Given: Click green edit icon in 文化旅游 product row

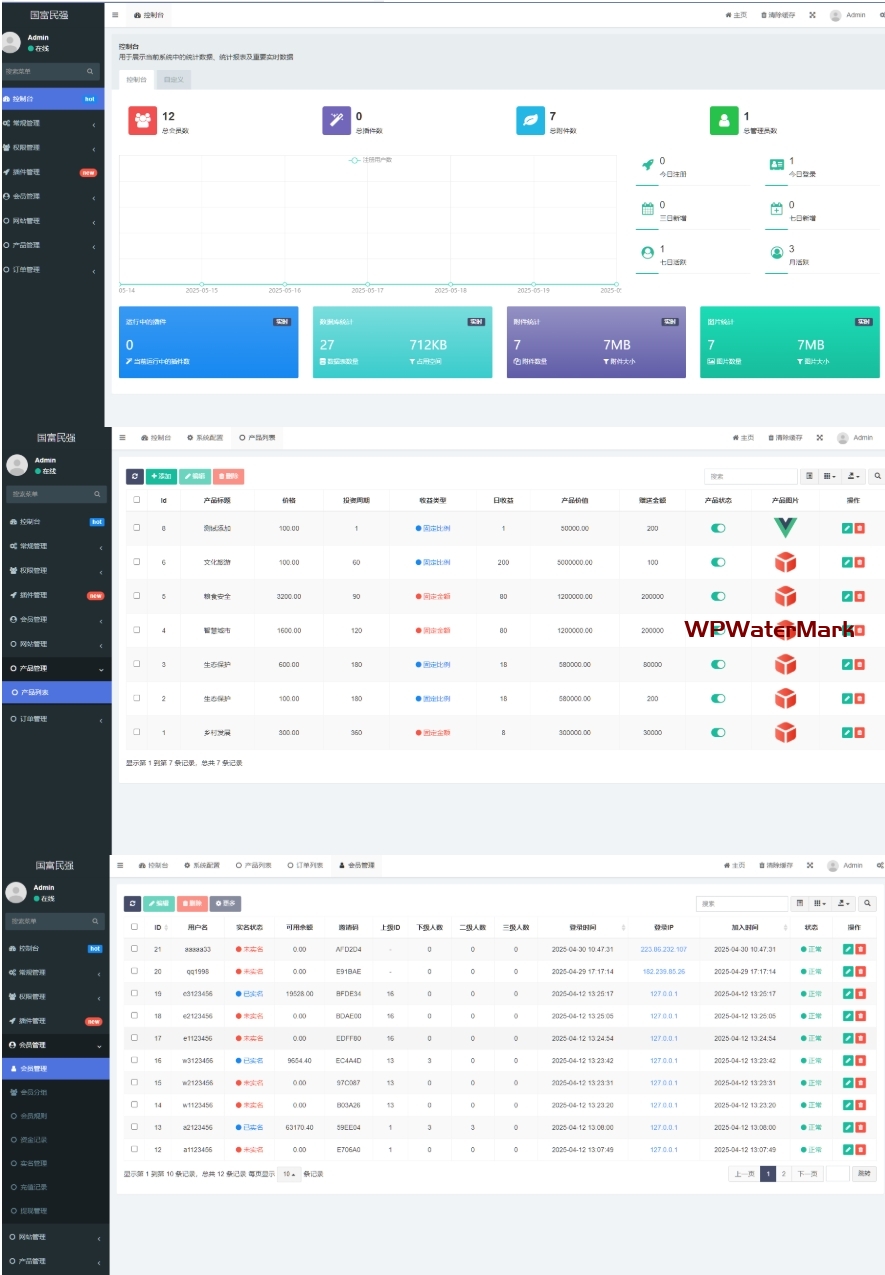Looking at the screenshot, I should pyautogui.click(x=847, y=563).
